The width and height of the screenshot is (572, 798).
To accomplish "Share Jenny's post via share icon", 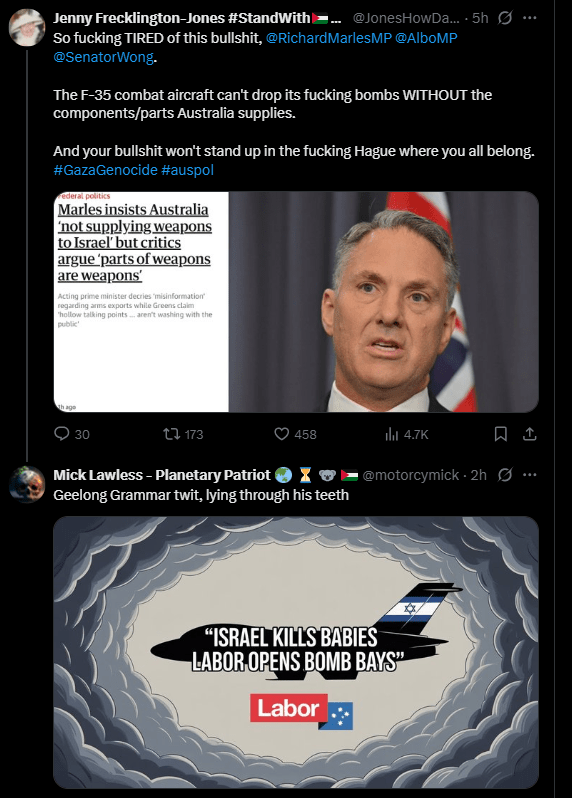I will (530, 434).
